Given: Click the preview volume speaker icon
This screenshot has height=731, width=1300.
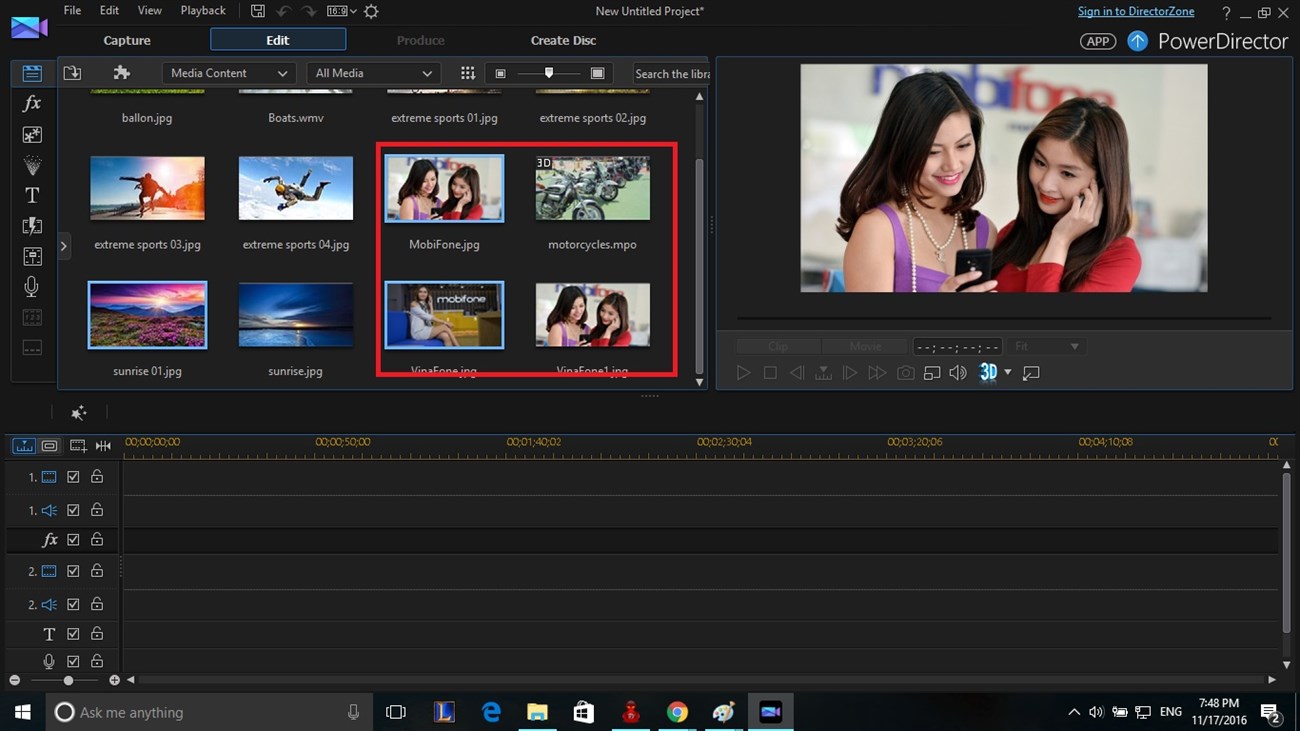Looking at the screenshot, I should [x=958, y=373].
